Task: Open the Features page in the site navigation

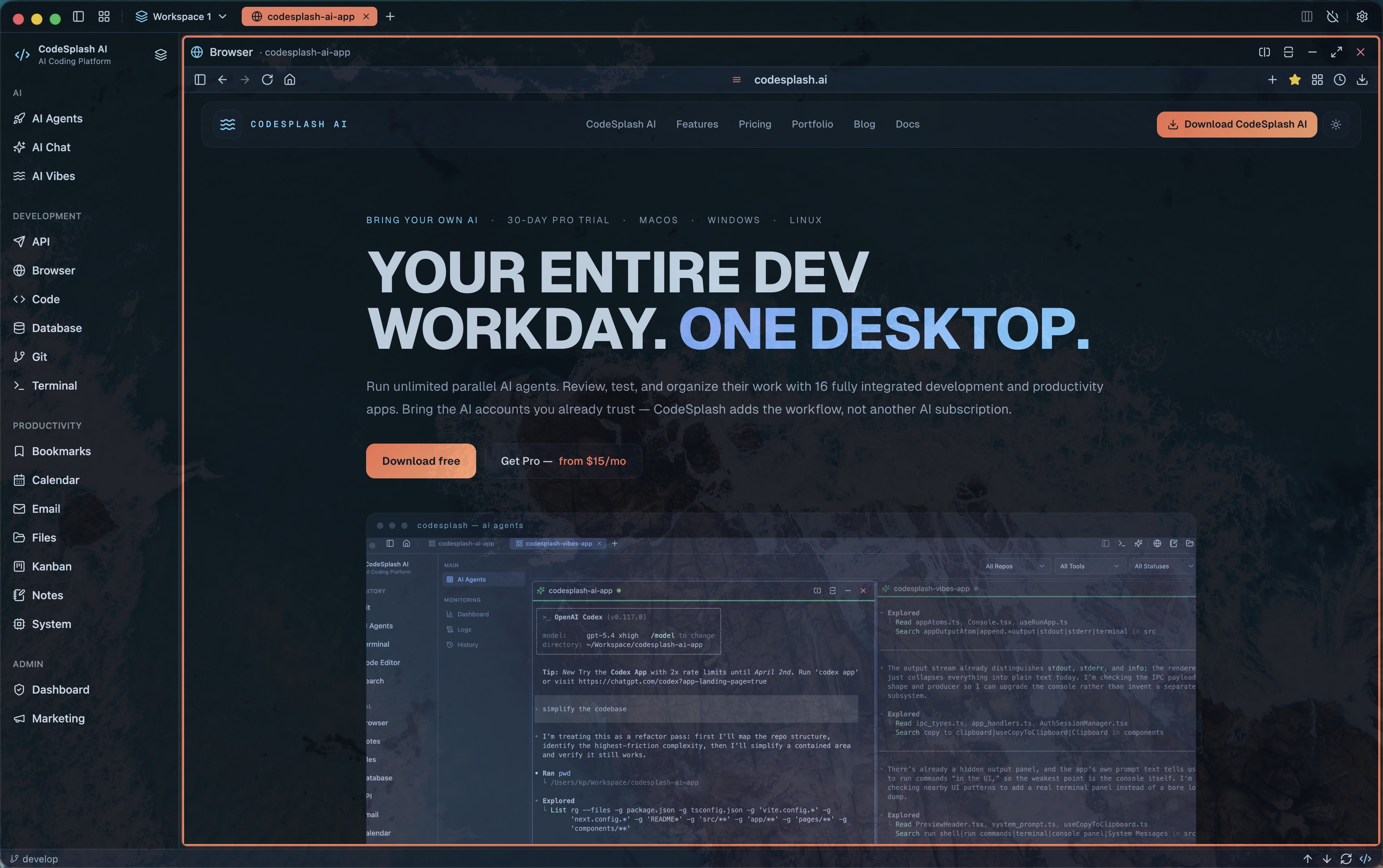Action: coord(697,124)
